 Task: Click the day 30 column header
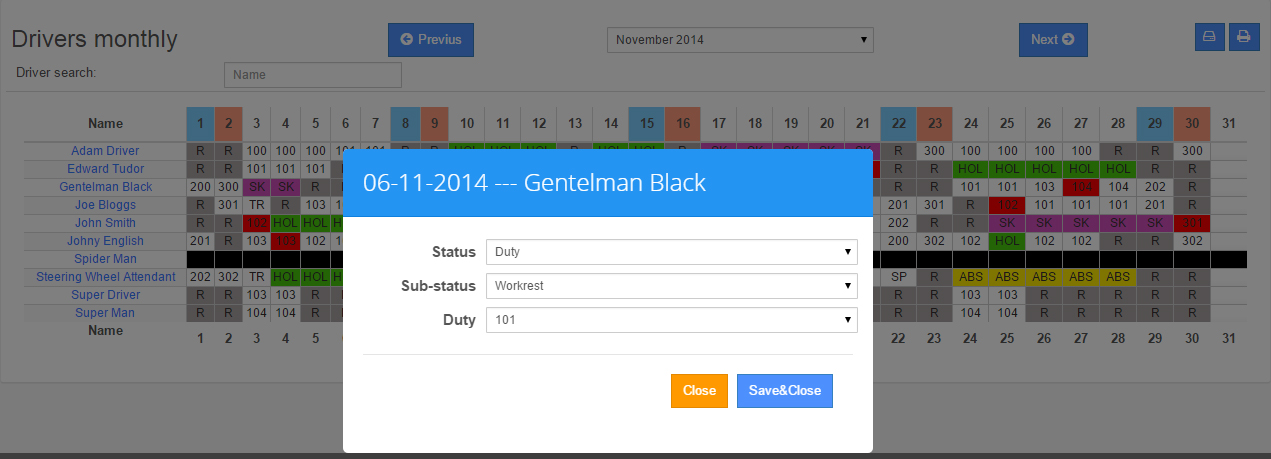coord(1191,123)
